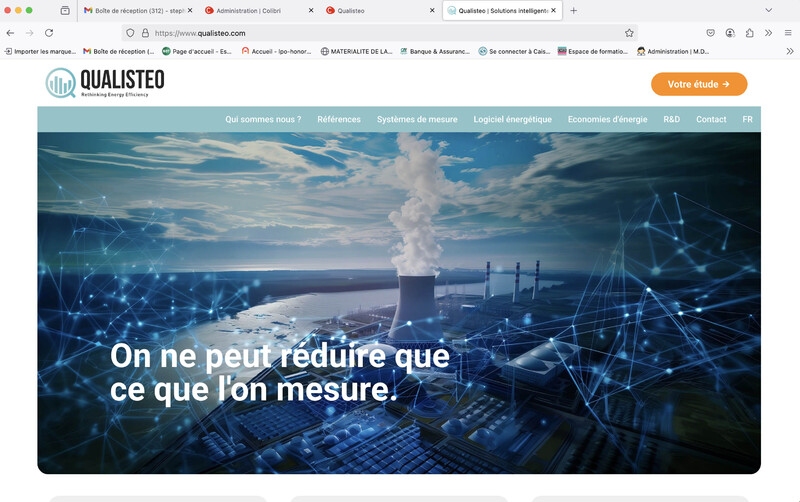Open the FR language selector
This screenshot has width=800, height=502.
coord(747,119)
